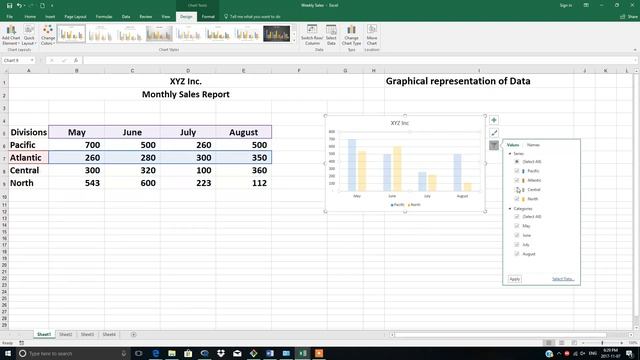Open Quick Layout dropdown
The image size is (640, 360).
click(29, 35)
